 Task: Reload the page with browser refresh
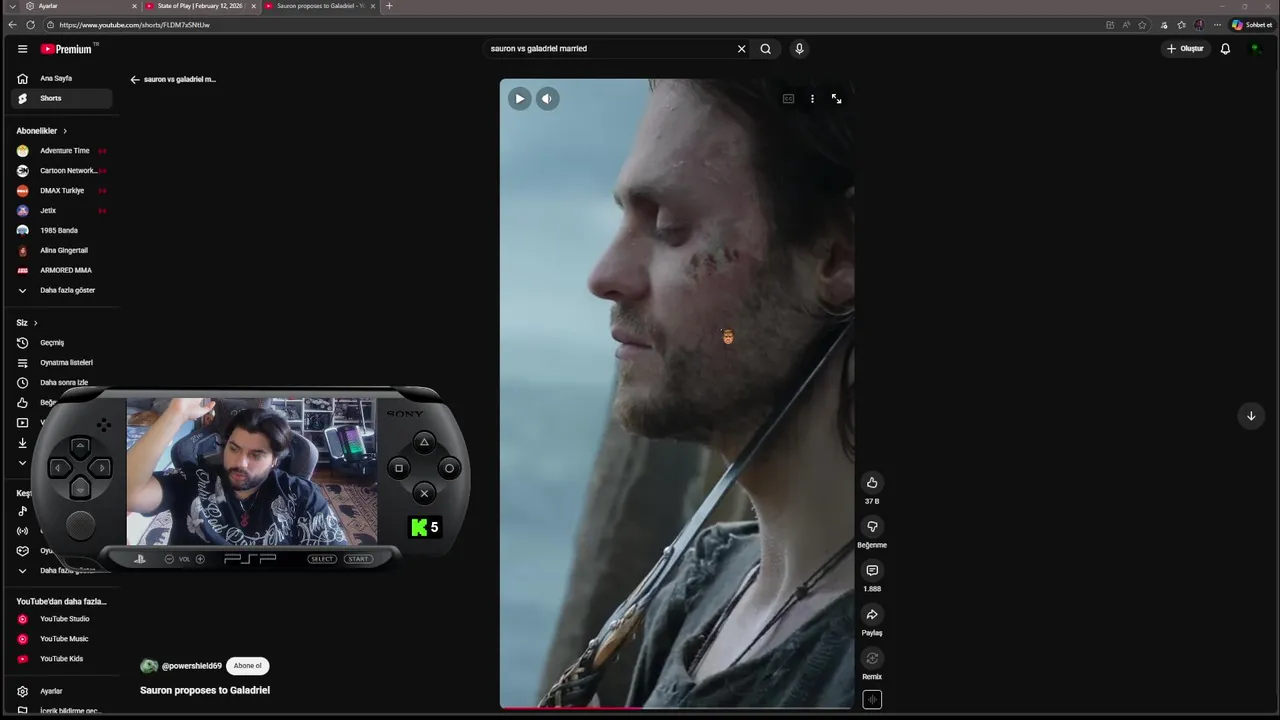(x=30, y=25)
